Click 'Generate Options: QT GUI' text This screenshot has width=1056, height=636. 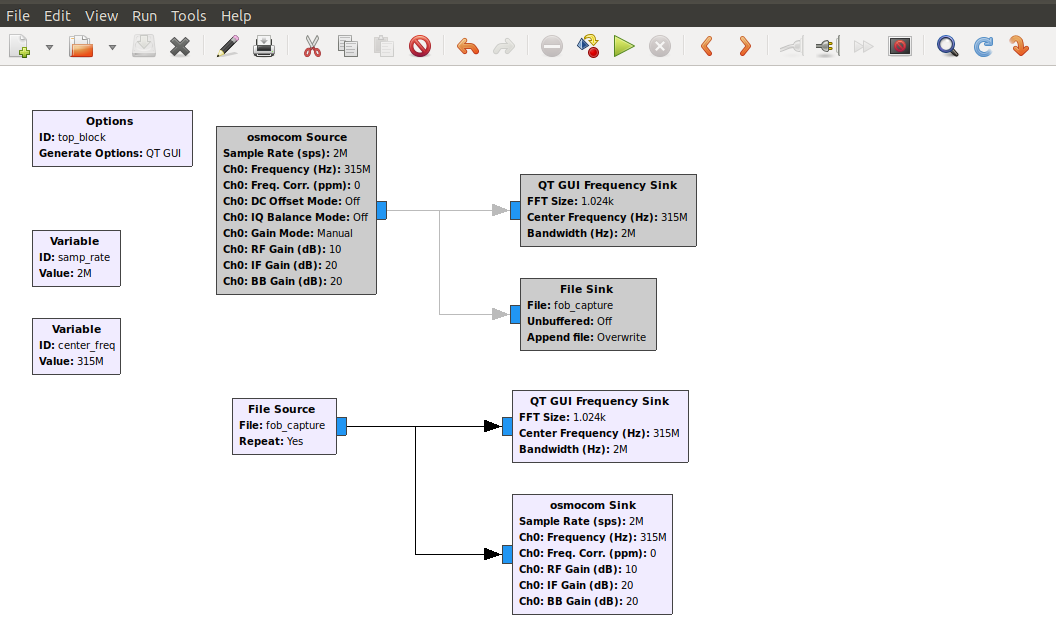coord(110,154)
